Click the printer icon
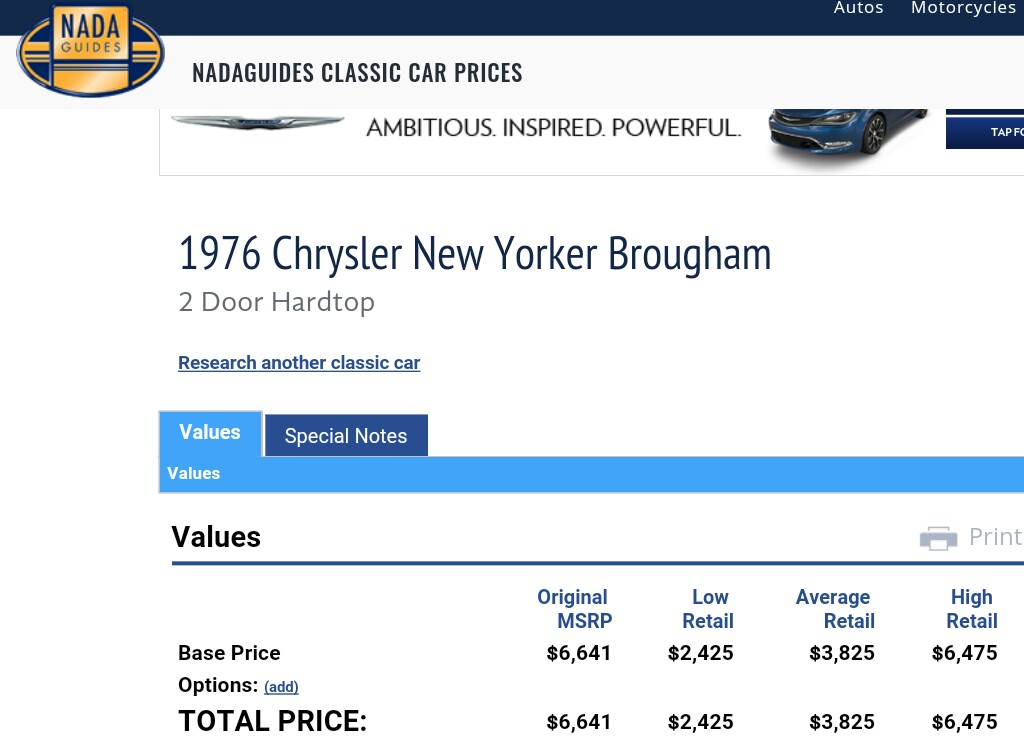This screenshot has width=1024, height=747. (938, 538)
